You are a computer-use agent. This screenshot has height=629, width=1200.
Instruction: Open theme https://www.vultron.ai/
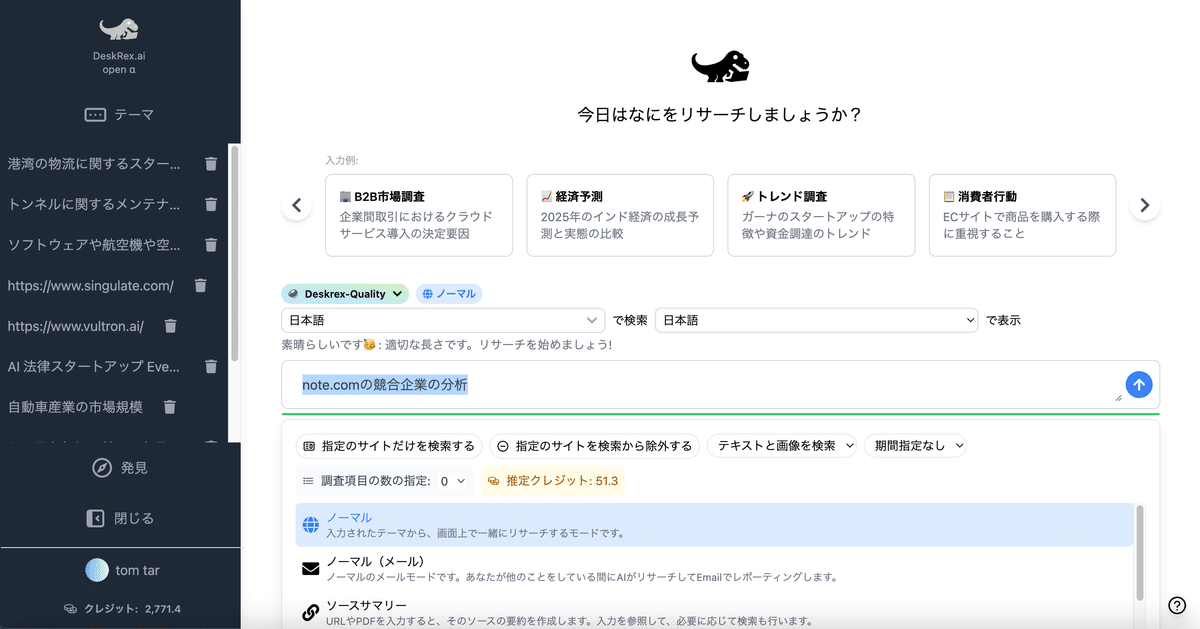tap(75, 326)
